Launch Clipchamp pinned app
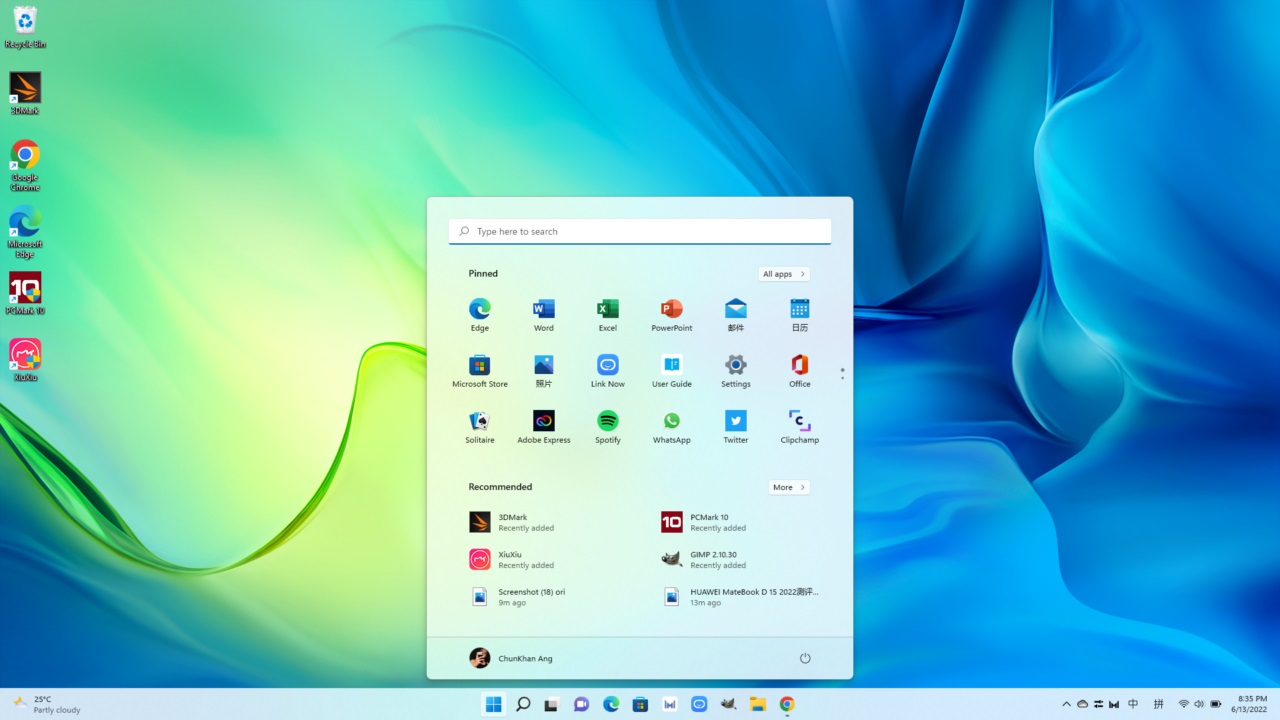The height and width of the screenshot is (720, 1280). click(800, 426)
